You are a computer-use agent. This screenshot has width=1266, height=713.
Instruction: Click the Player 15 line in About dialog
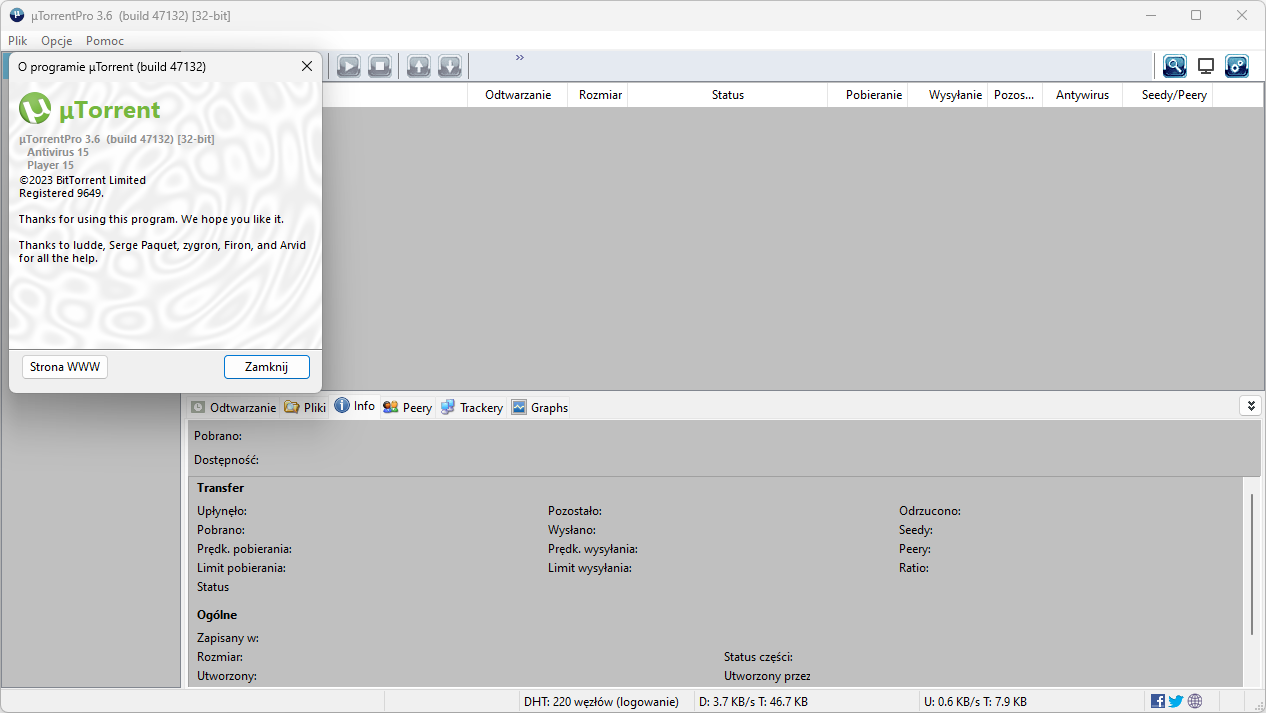[50, 165]
